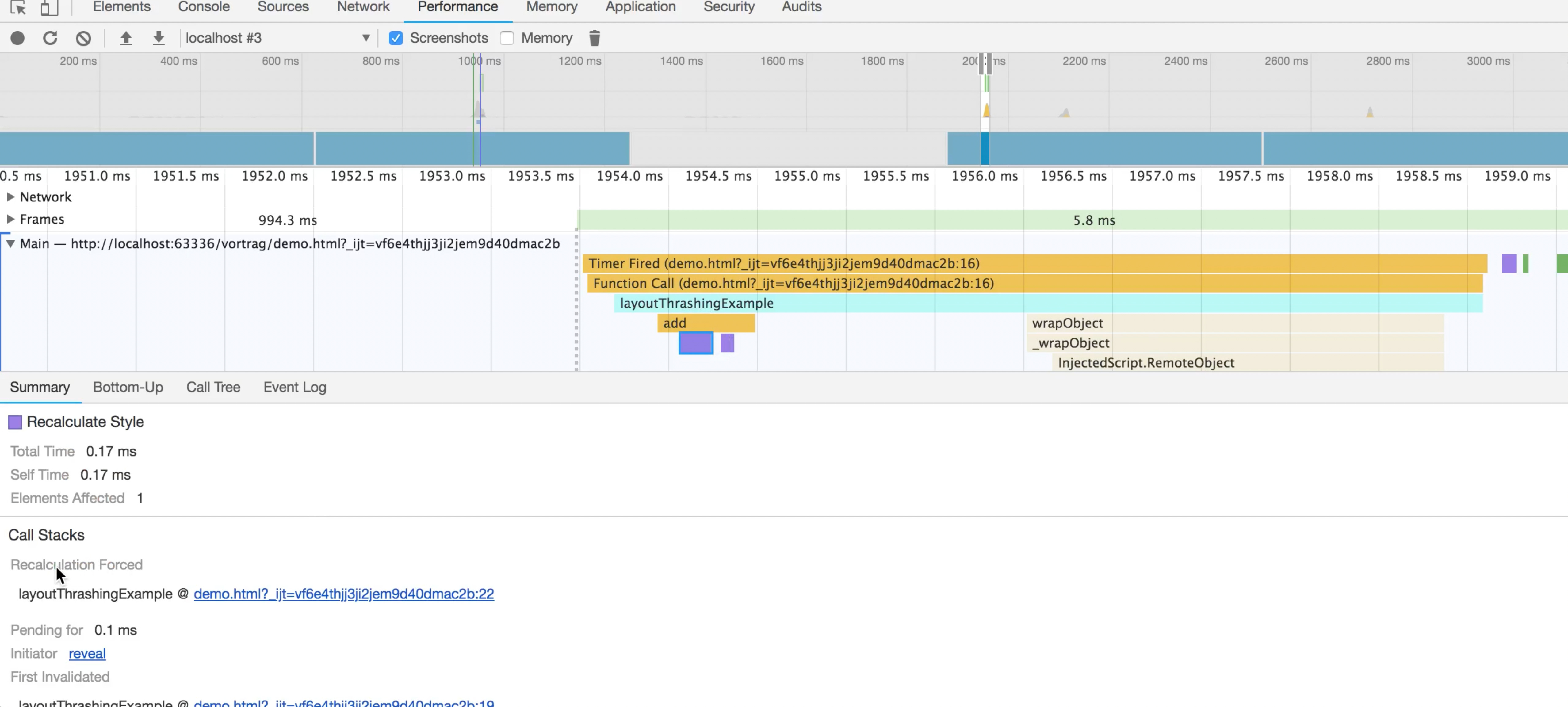The width and height of the screenshot is (1568, 707).
Task: Reload page and start profiling
Action: click(x=51, y=38)
